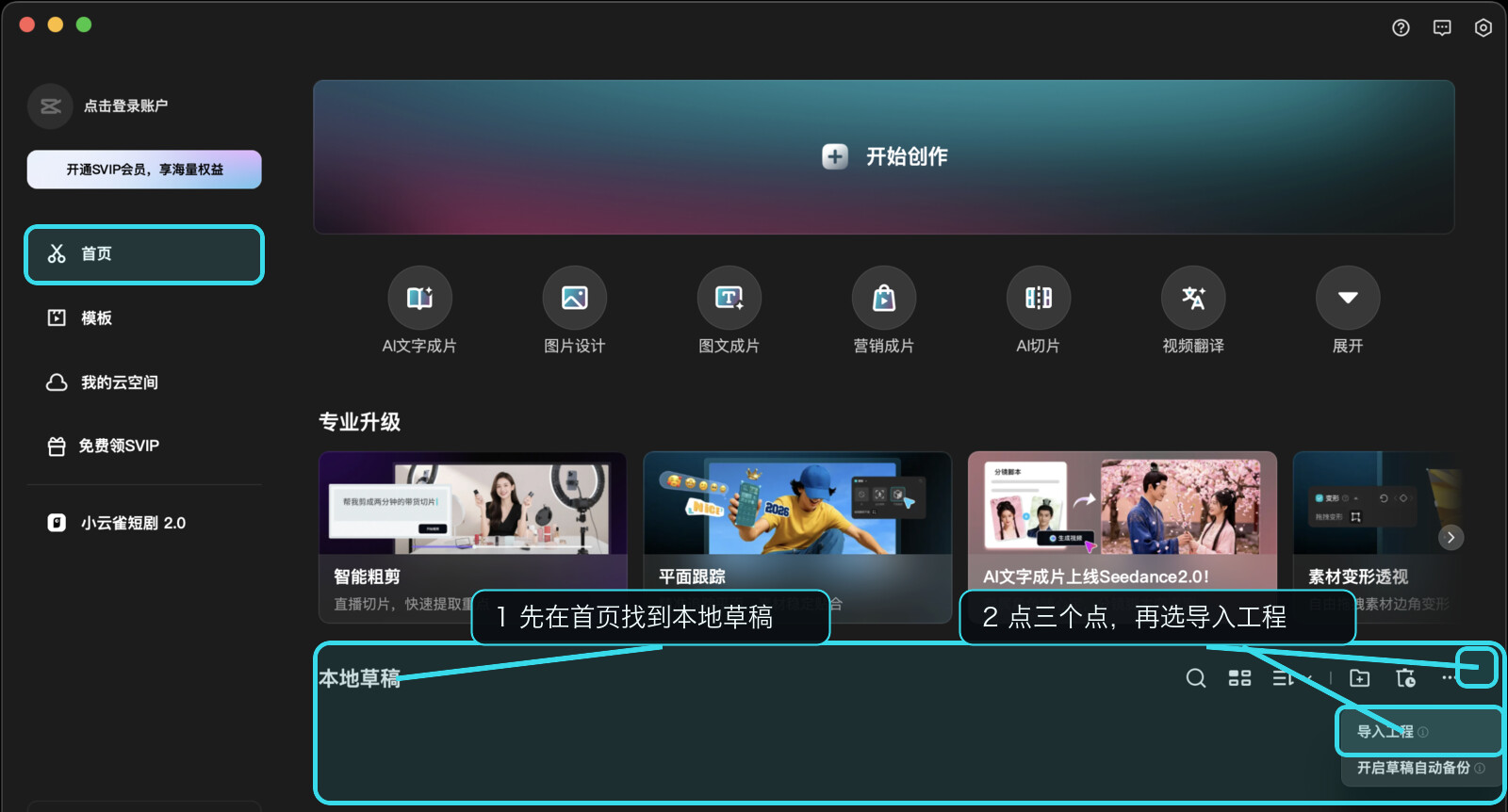Open the hexagon settings icon

1483,28
